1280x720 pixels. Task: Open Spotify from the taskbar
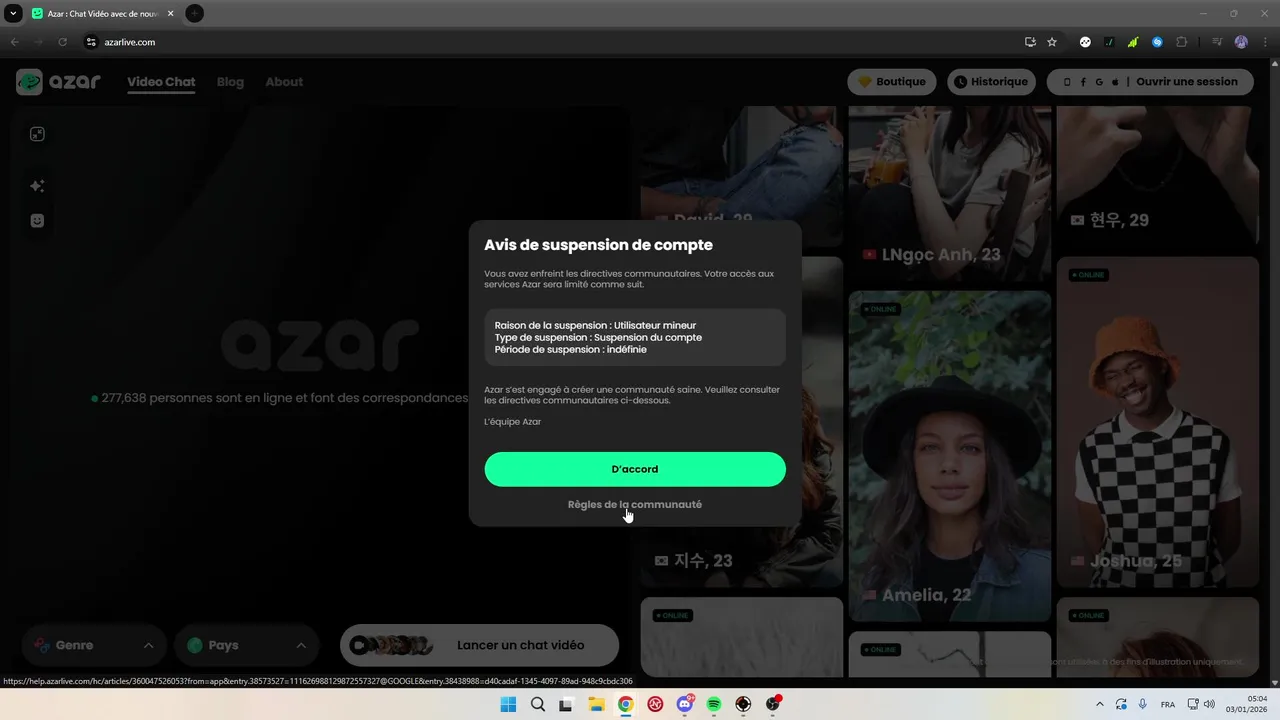[714, 704]
